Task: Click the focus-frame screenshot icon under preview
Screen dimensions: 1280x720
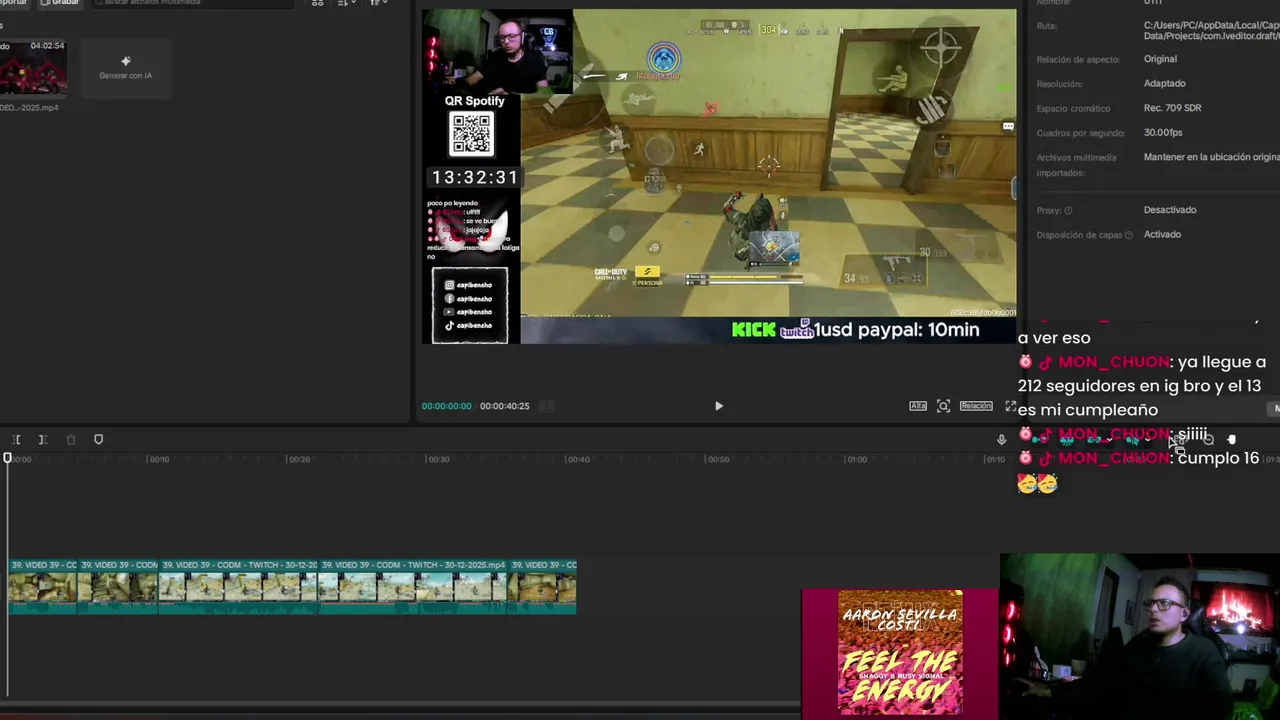Action: coord(943,406)
